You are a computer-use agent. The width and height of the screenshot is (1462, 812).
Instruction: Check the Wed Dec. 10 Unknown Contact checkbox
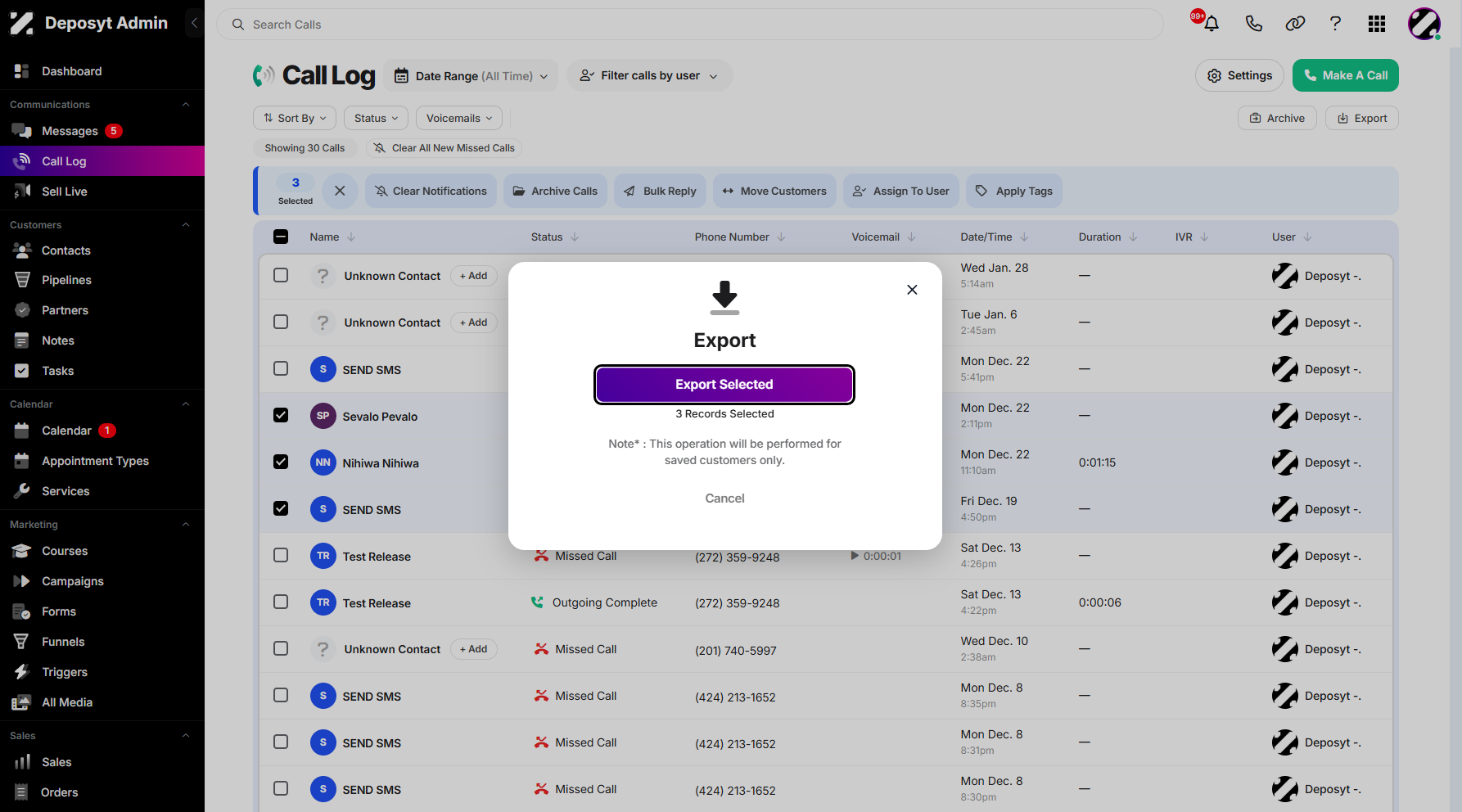pyautogui.click(x=281, y=648)
